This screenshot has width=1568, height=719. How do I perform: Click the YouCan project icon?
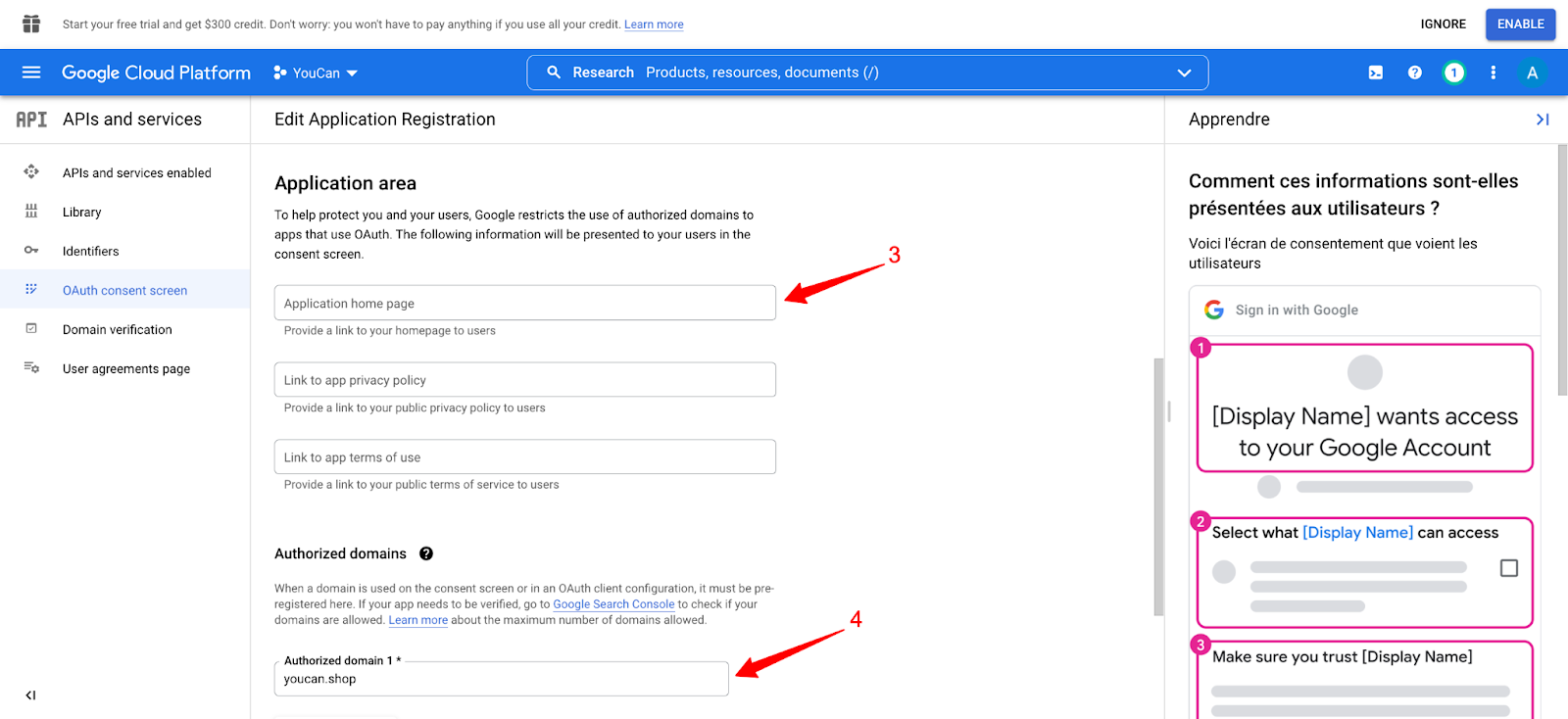(x=280, y=72)
